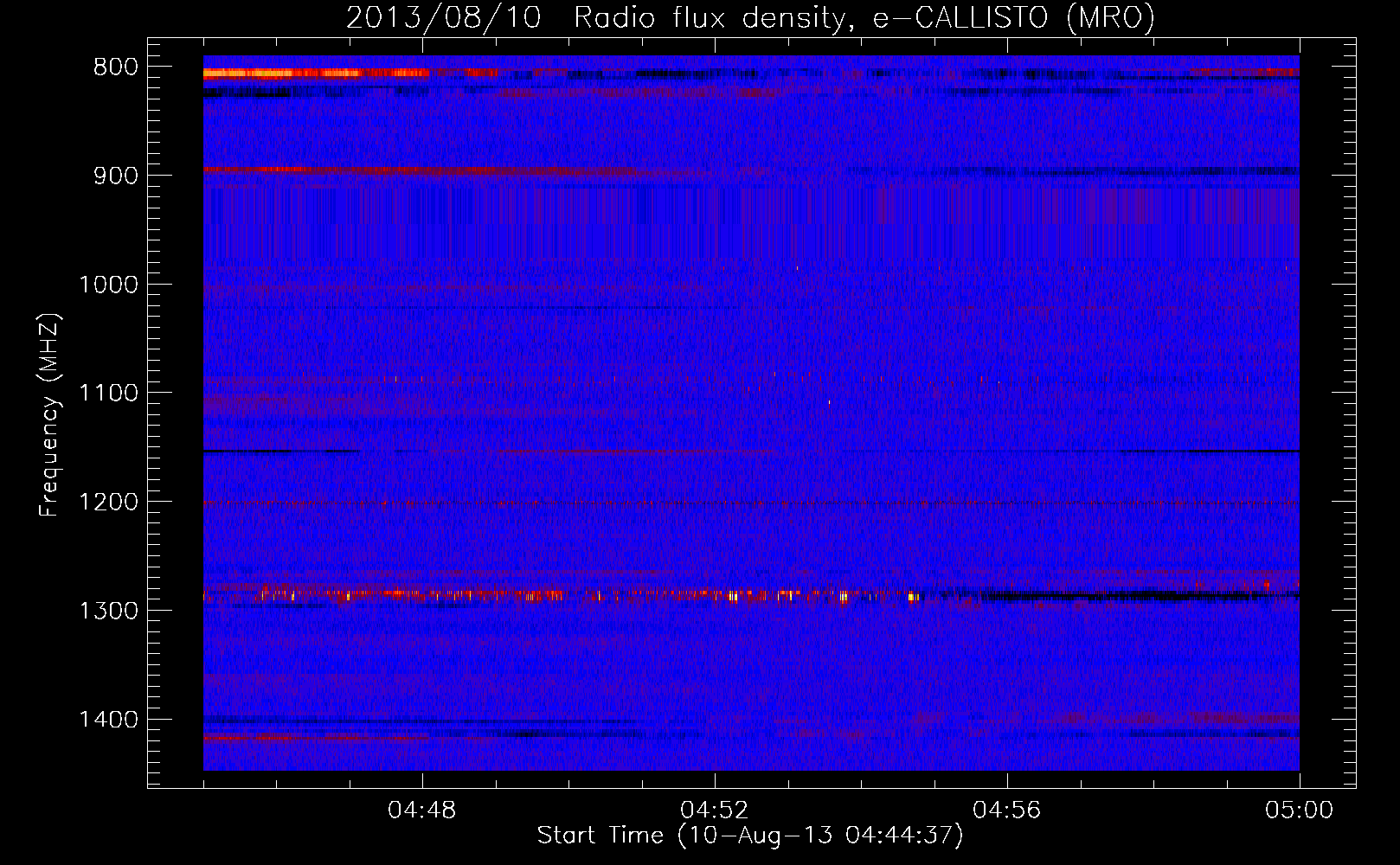Click the 900 frequency tick label

[x=115, y=176]
